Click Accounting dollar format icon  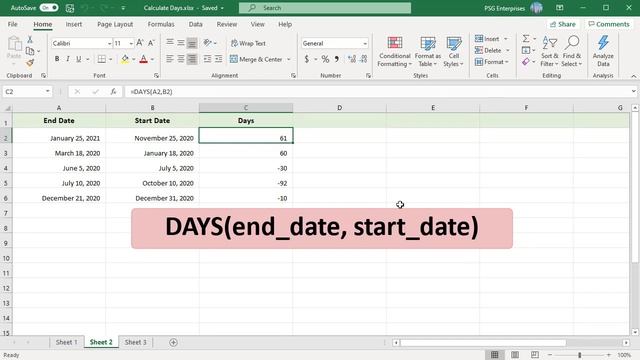tap(307, 59)
